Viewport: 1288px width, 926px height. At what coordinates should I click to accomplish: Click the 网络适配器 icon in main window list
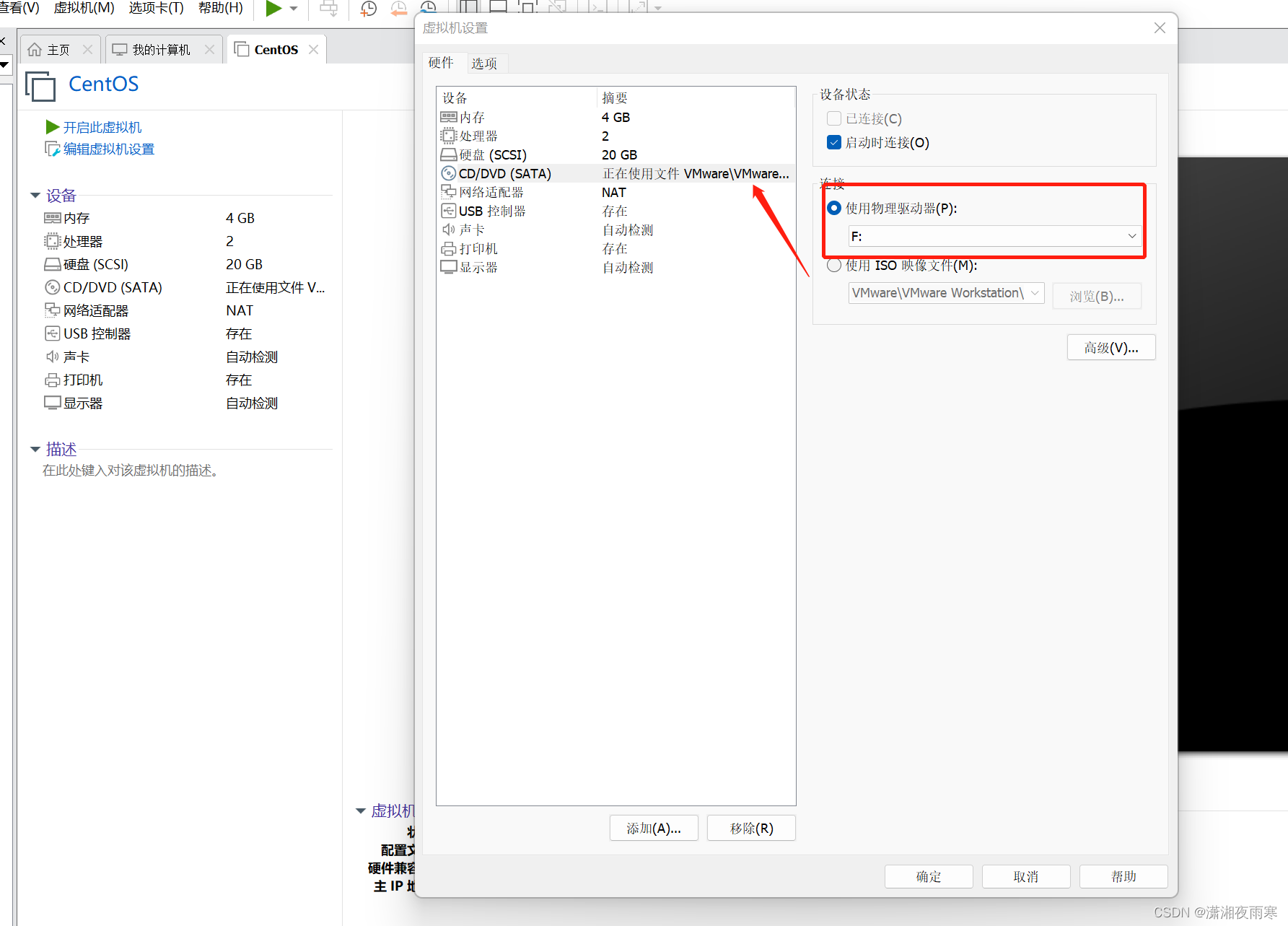53,310
